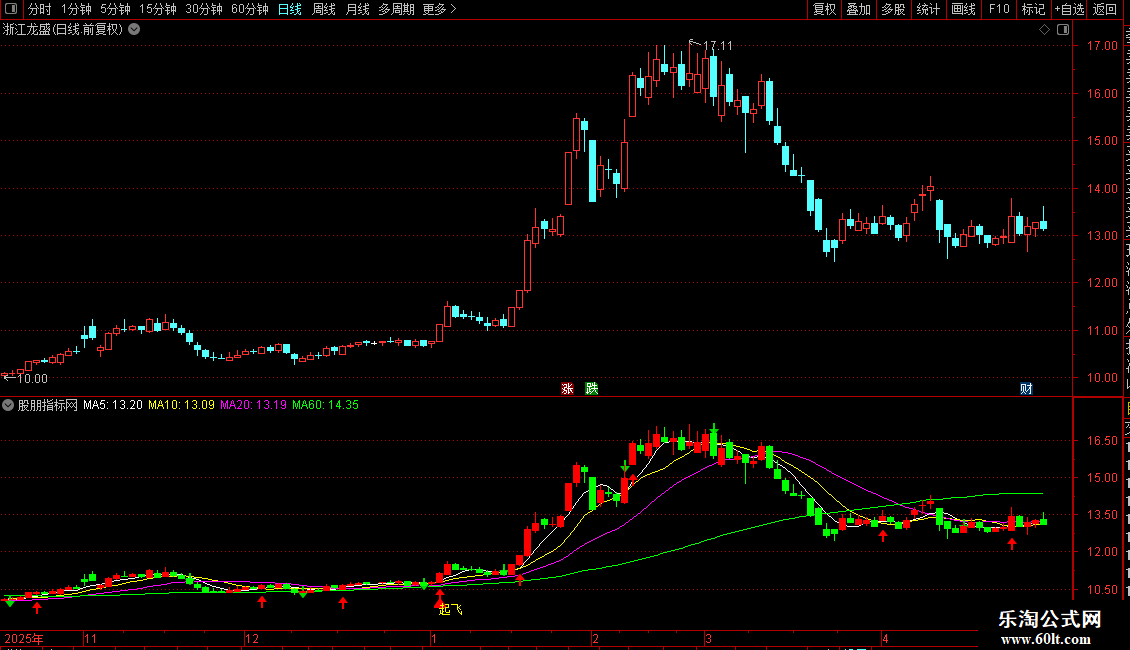This screenshot has height=650, width=1130.
Task: Select the 30分钟 period tab
Action: point(203,9)
